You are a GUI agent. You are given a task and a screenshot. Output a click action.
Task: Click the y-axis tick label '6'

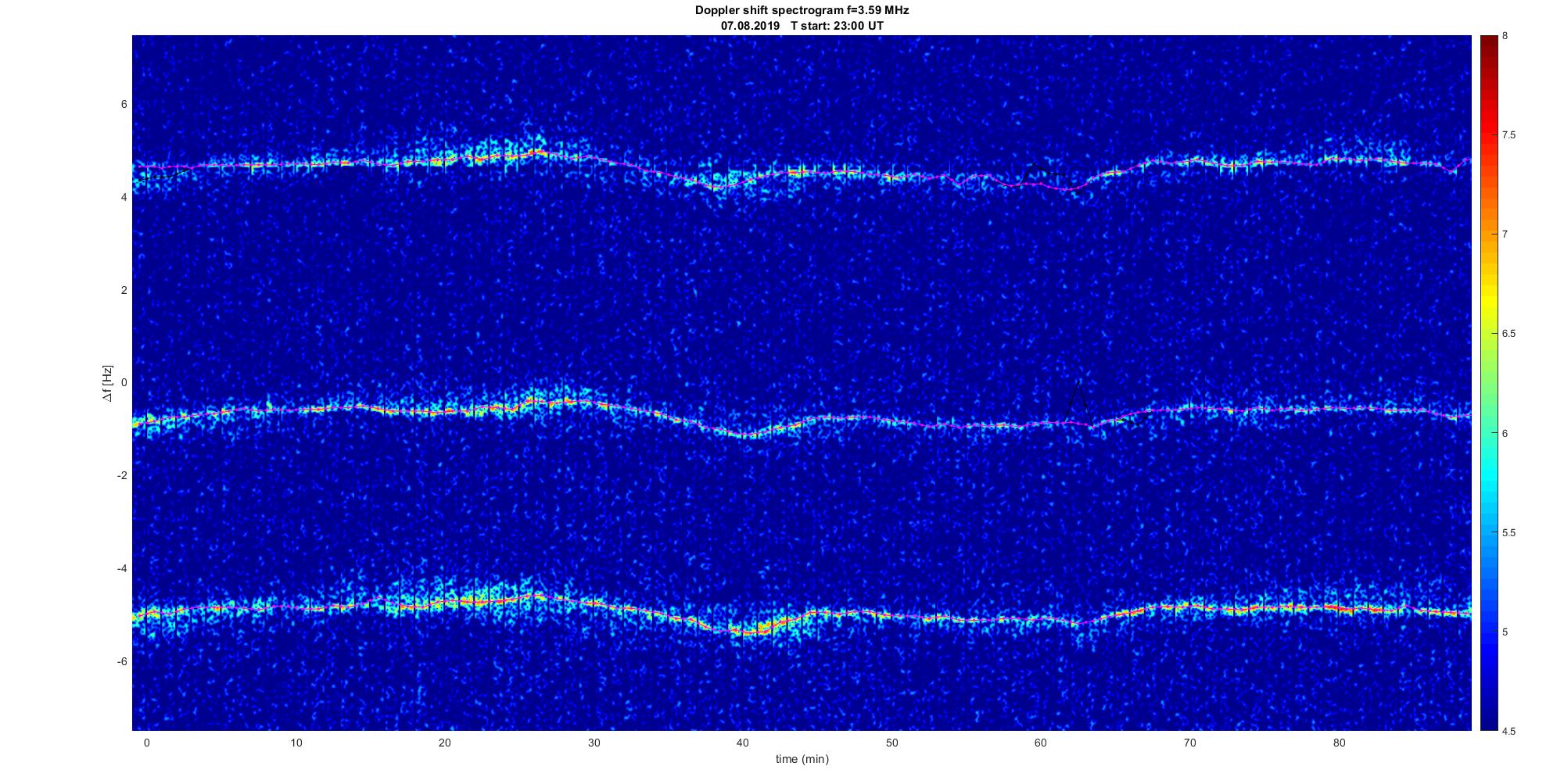[x=124, y=104]
